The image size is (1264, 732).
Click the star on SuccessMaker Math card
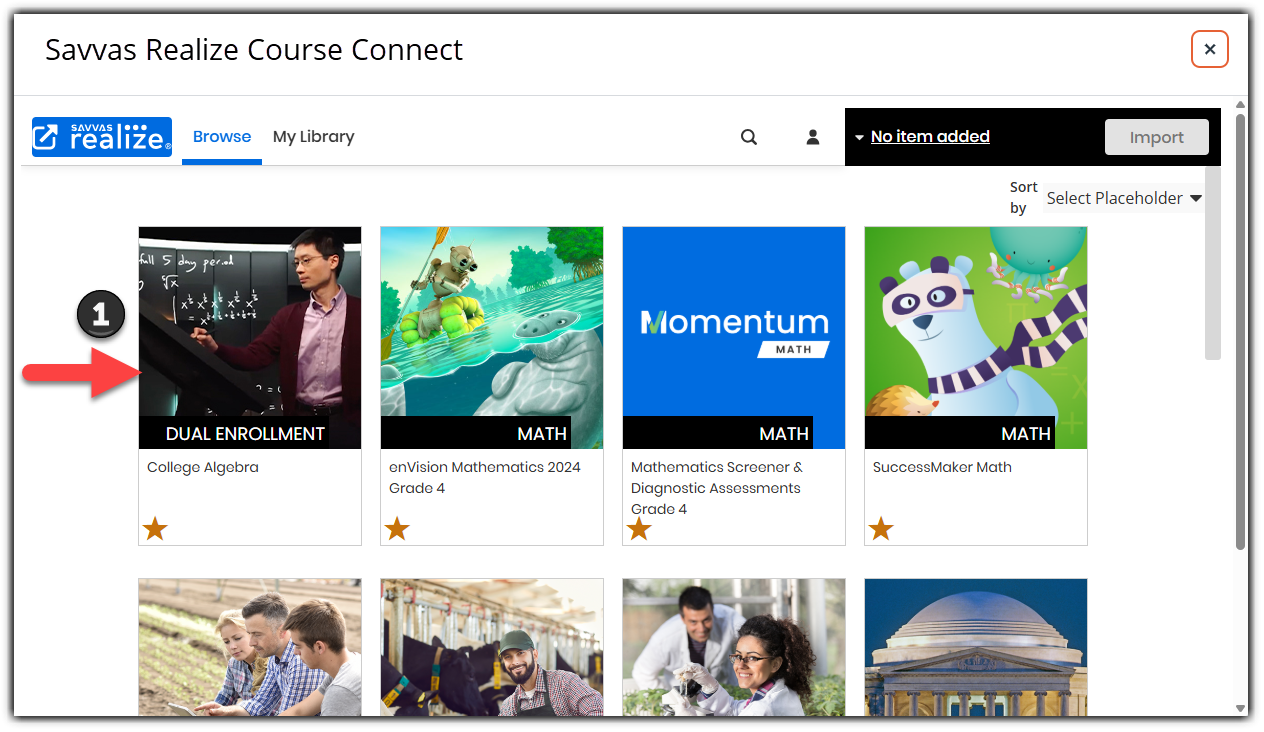[881, 528]
